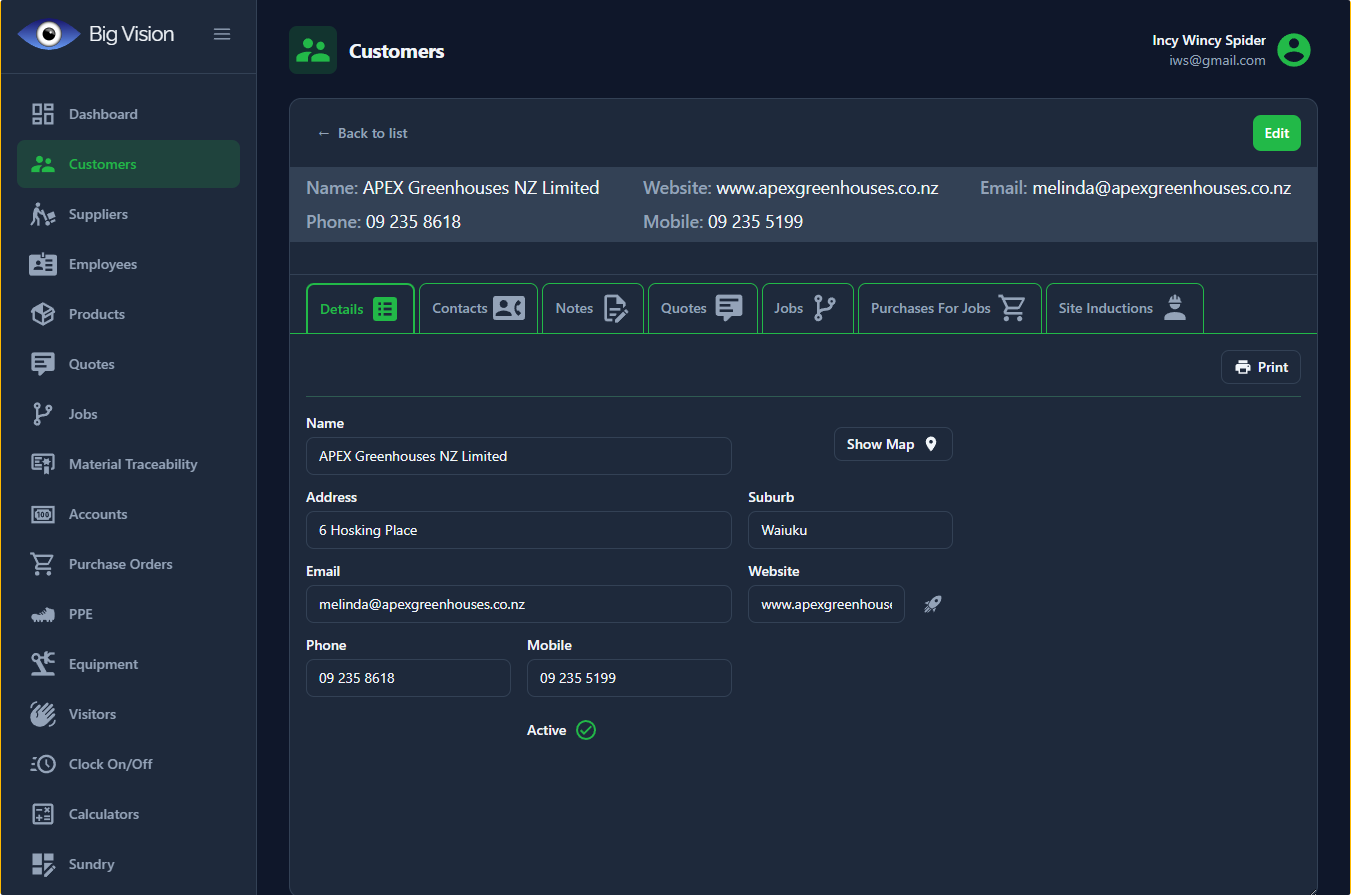
Task: Click the green Edit button
Action: 1276,133
